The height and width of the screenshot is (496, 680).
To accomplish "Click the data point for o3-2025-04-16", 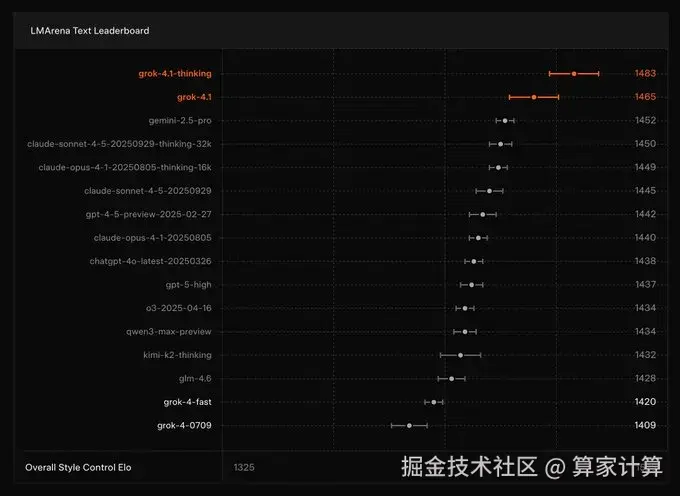I will point(465,308).
